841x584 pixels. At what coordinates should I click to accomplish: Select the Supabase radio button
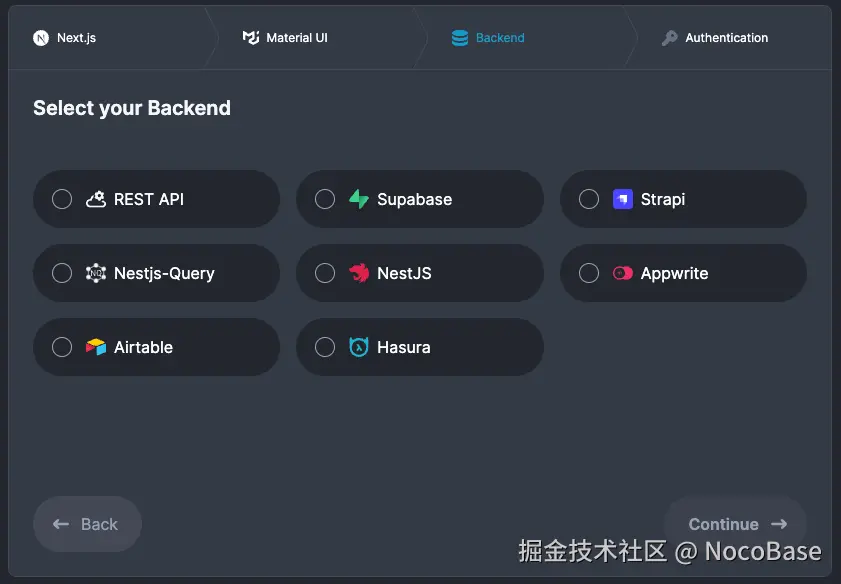(x=325, y=199)
